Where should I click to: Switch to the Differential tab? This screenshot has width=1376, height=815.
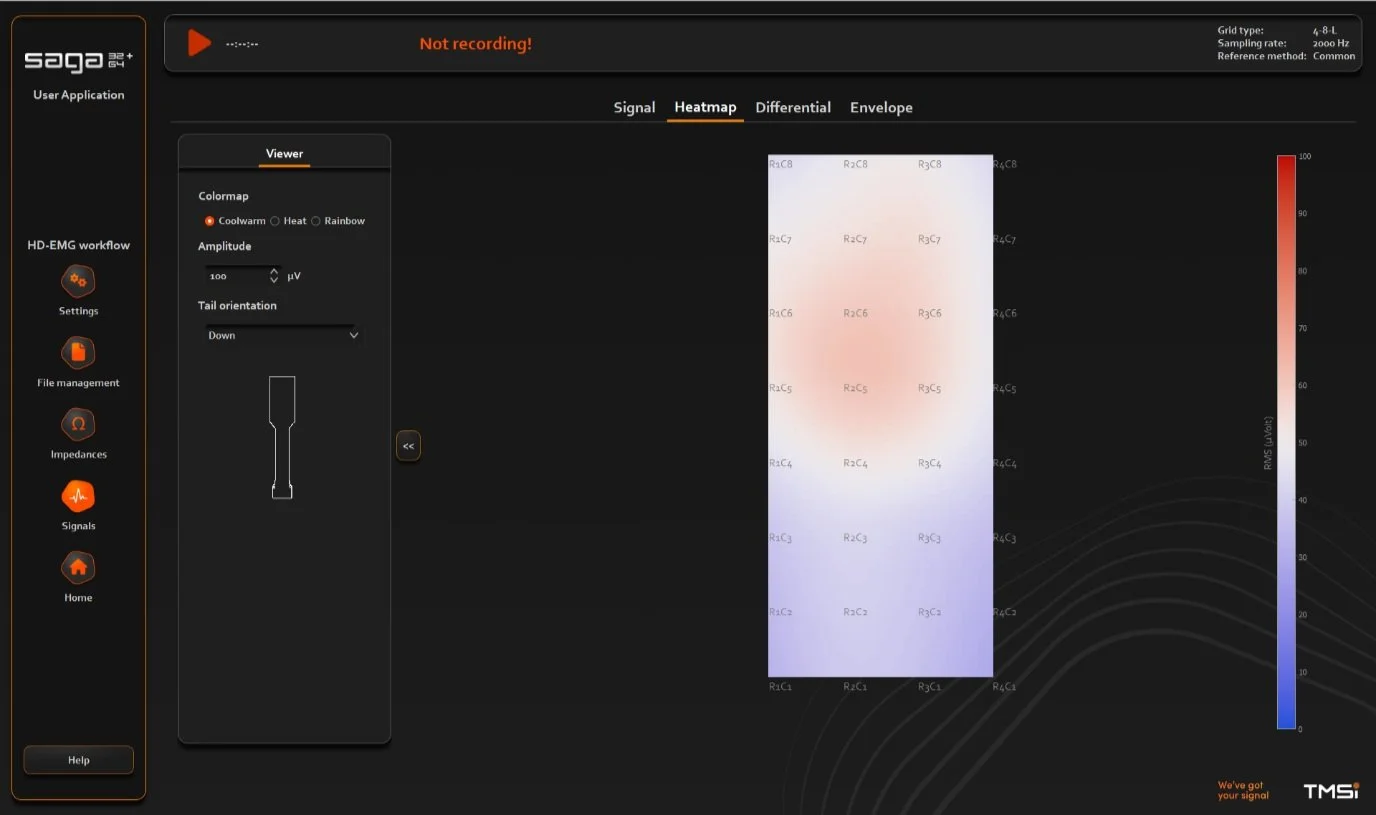pos(793,107)
